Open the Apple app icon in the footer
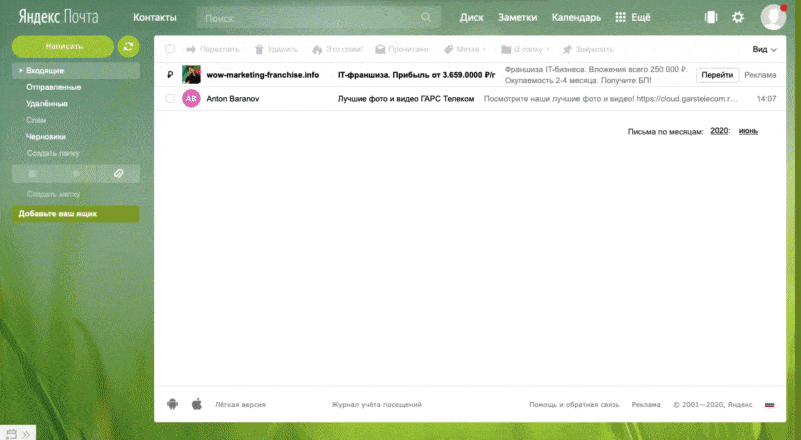 point(197,404)
